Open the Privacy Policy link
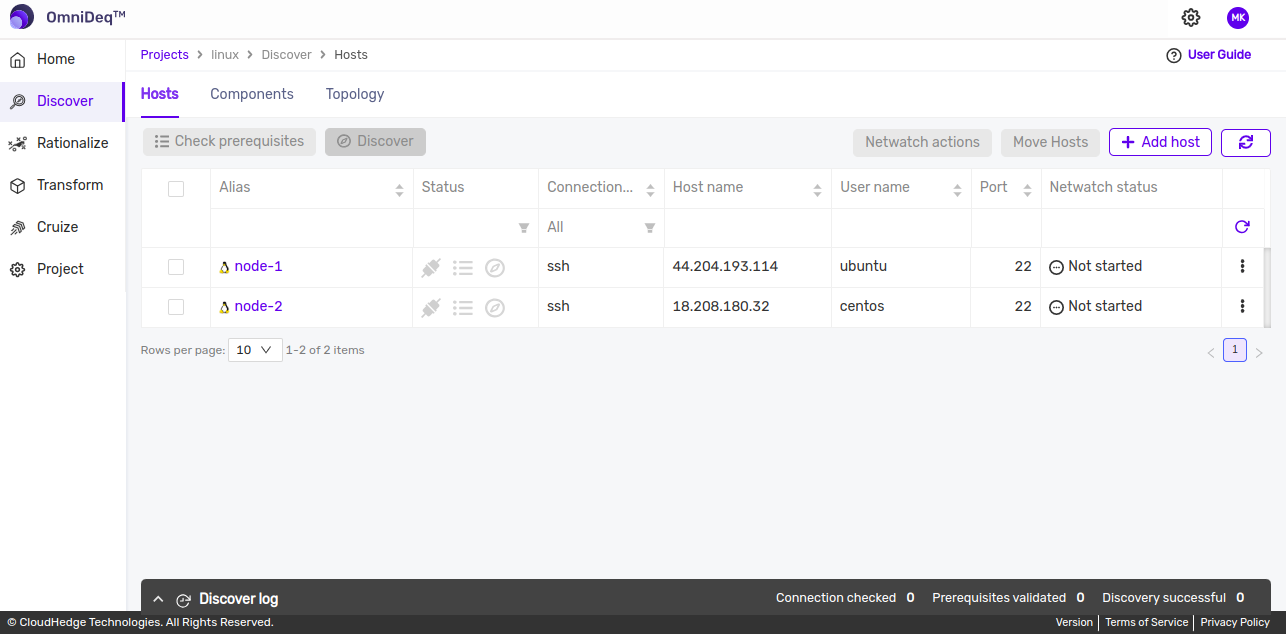This screenshot has height=634, width=1286. pos(1235,622)
